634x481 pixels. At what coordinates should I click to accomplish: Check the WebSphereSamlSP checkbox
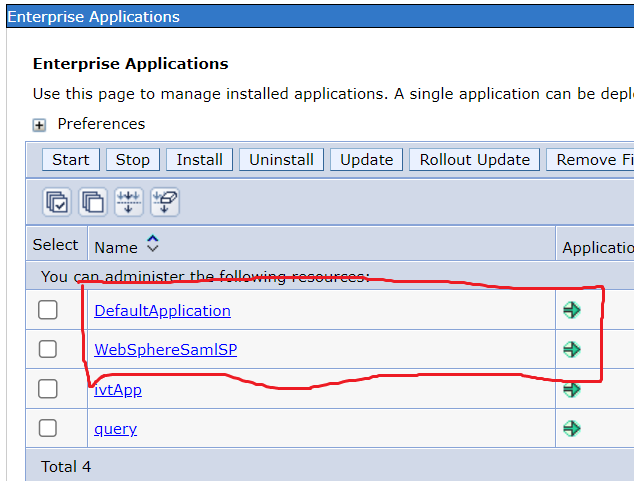click(x=48, y=349)
